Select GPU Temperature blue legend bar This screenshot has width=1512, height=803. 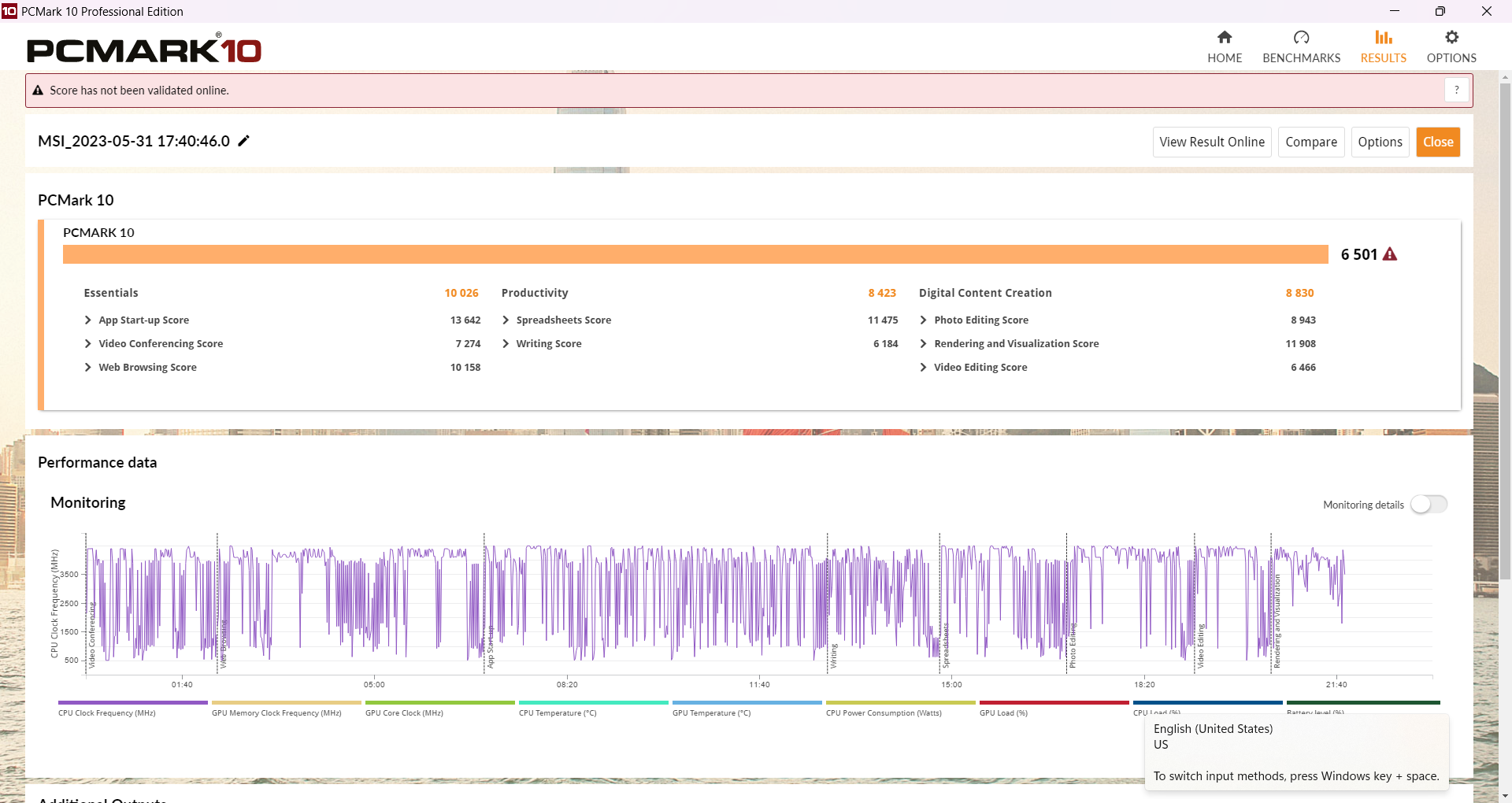coord(747,702)
